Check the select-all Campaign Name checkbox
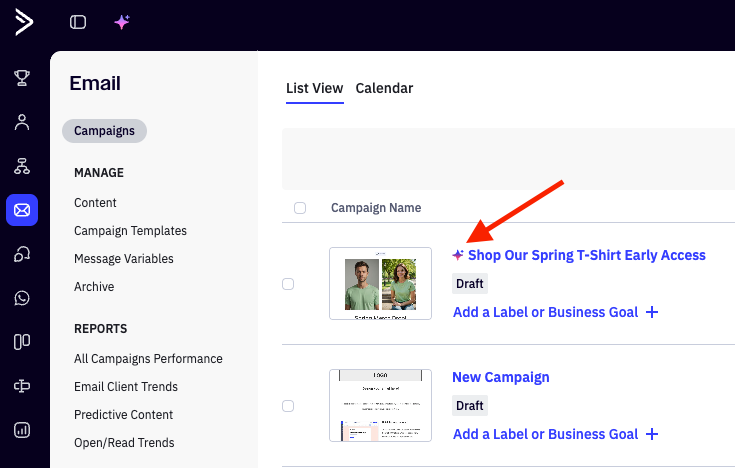735x468 pixels. click(300, 208)
